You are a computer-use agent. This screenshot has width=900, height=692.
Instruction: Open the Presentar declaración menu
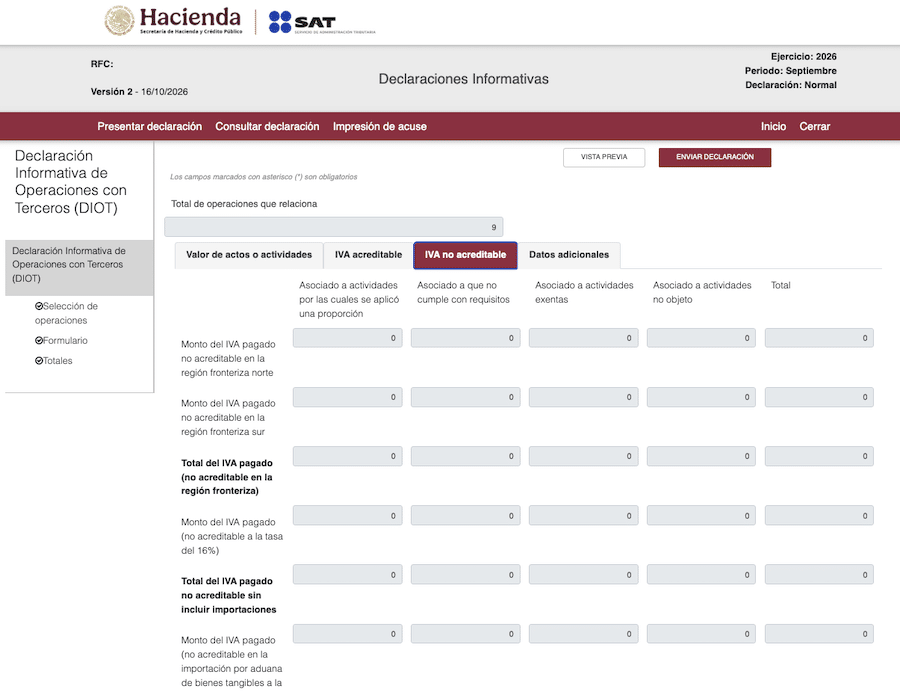coord(149,126)
